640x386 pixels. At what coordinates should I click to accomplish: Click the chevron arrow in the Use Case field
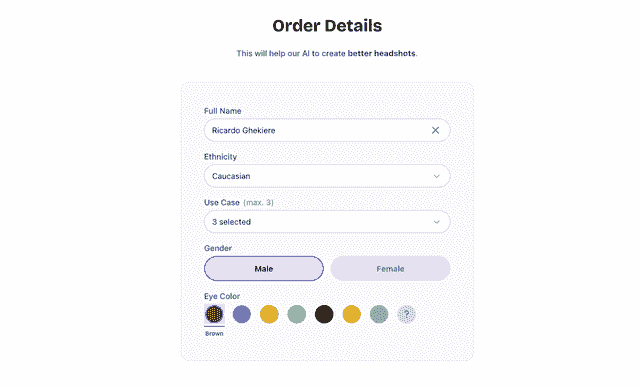[x=436, y=222]
